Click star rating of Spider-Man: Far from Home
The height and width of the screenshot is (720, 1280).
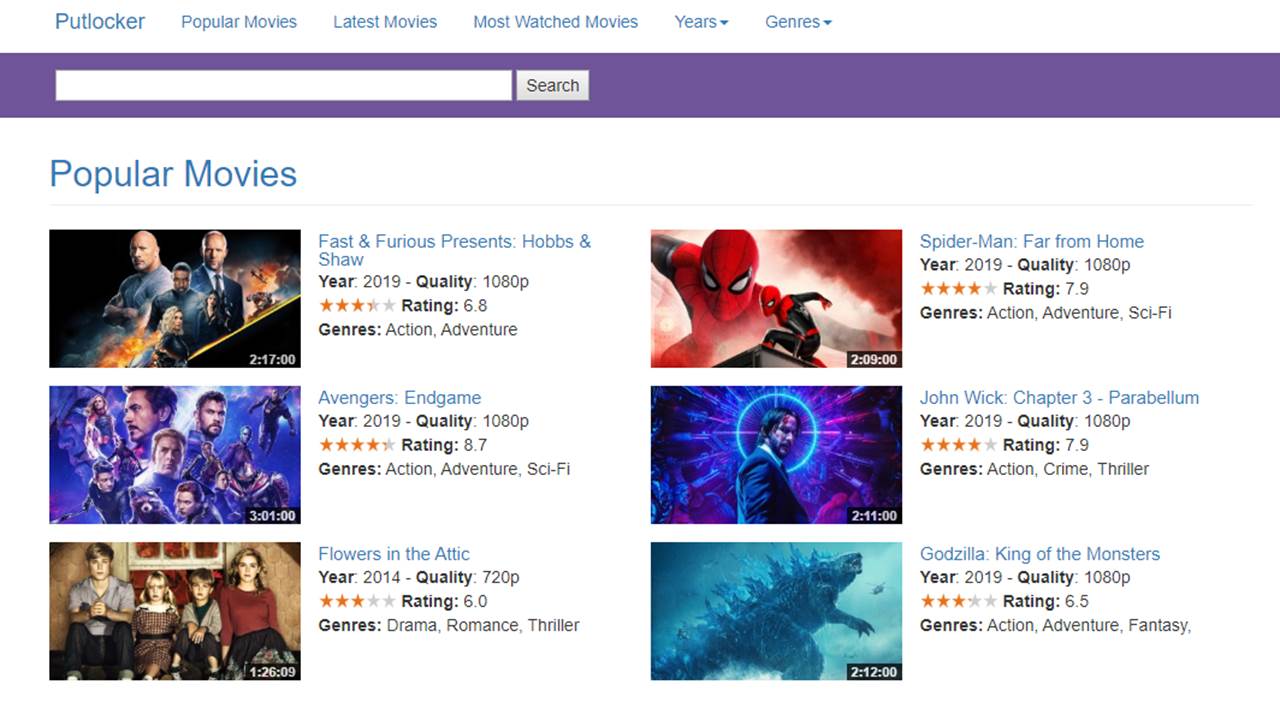(958, 288)
